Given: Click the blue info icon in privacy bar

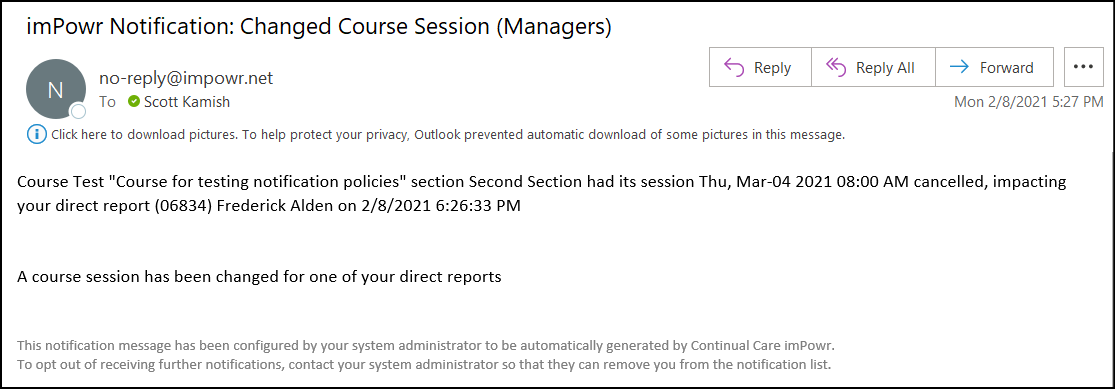Looking at the screenshot, I should click(37, 134).
